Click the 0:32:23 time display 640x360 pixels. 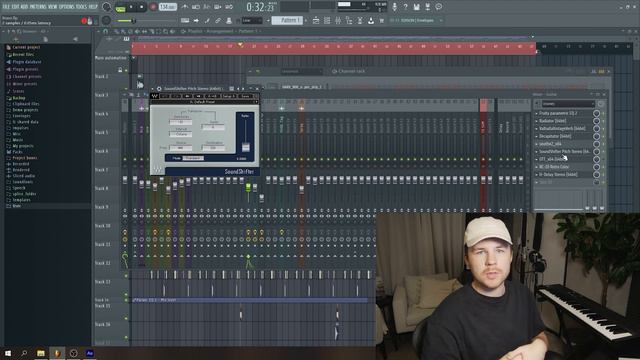click(261, 7)
